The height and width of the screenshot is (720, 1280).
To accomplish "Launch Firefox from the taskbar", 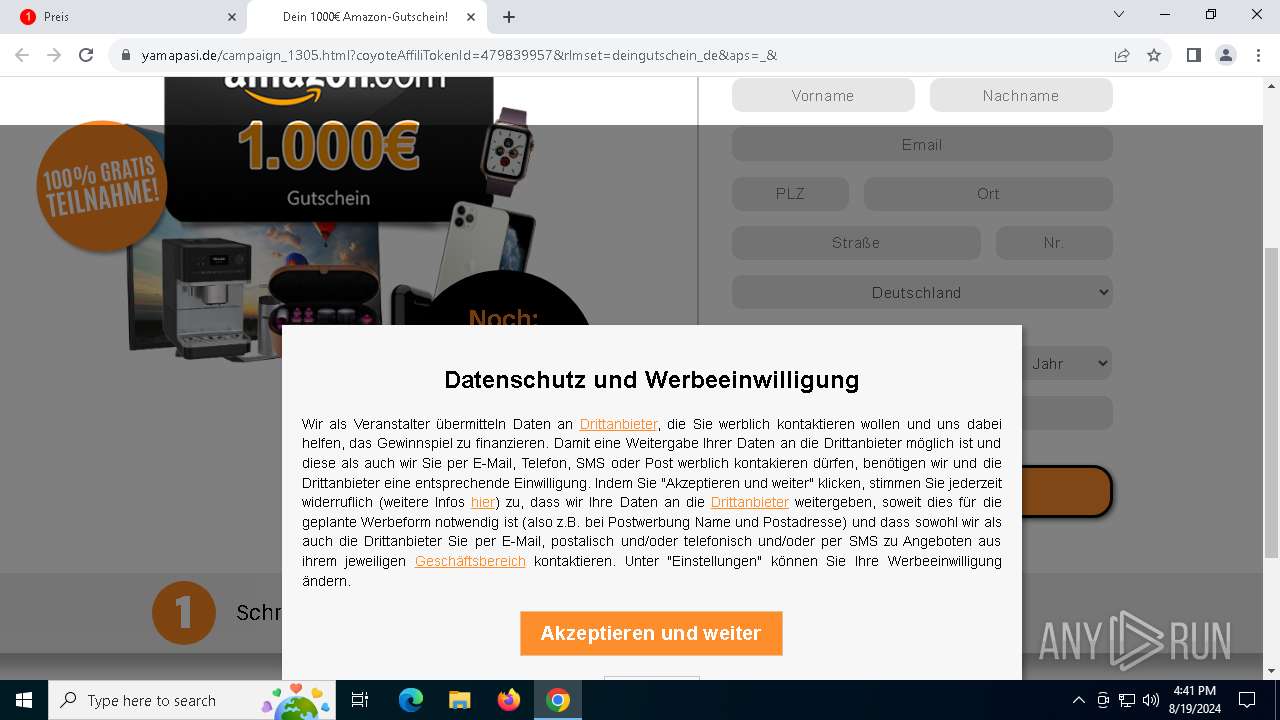I will 508,700.
